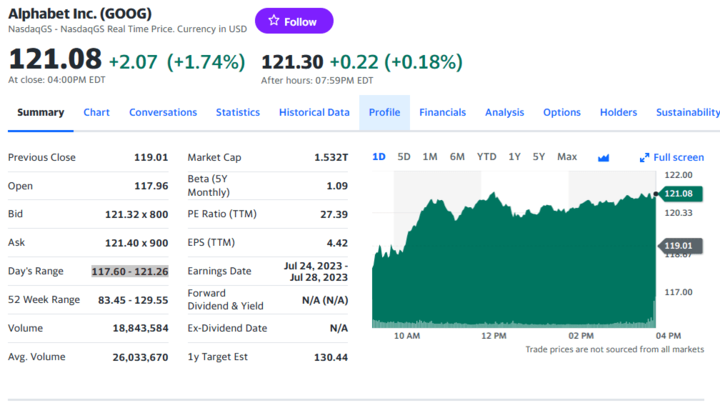Open the Options tab
Screen dimensions: 720x413
coord(562,113)
